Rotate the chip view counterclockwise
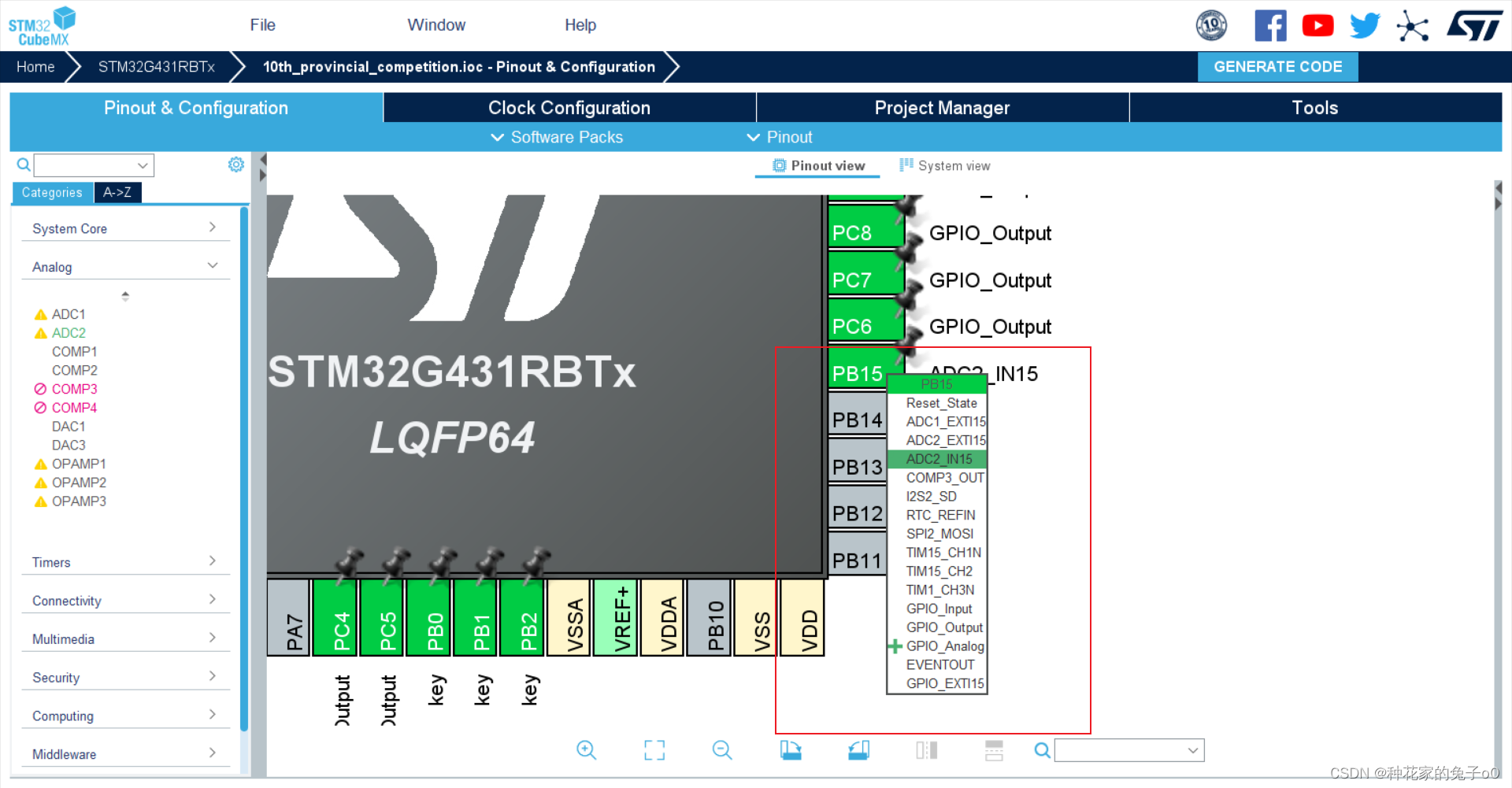1512x788 pixels. 858,750
